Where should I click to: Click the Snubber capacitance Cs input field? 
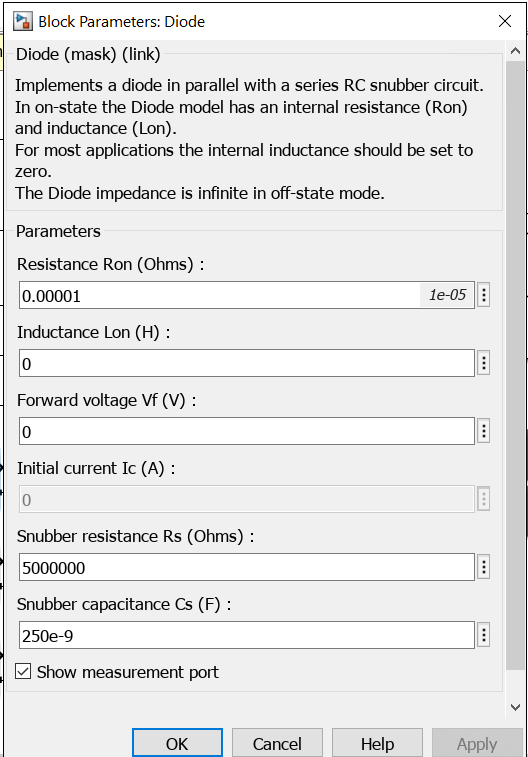click(247, 635)
